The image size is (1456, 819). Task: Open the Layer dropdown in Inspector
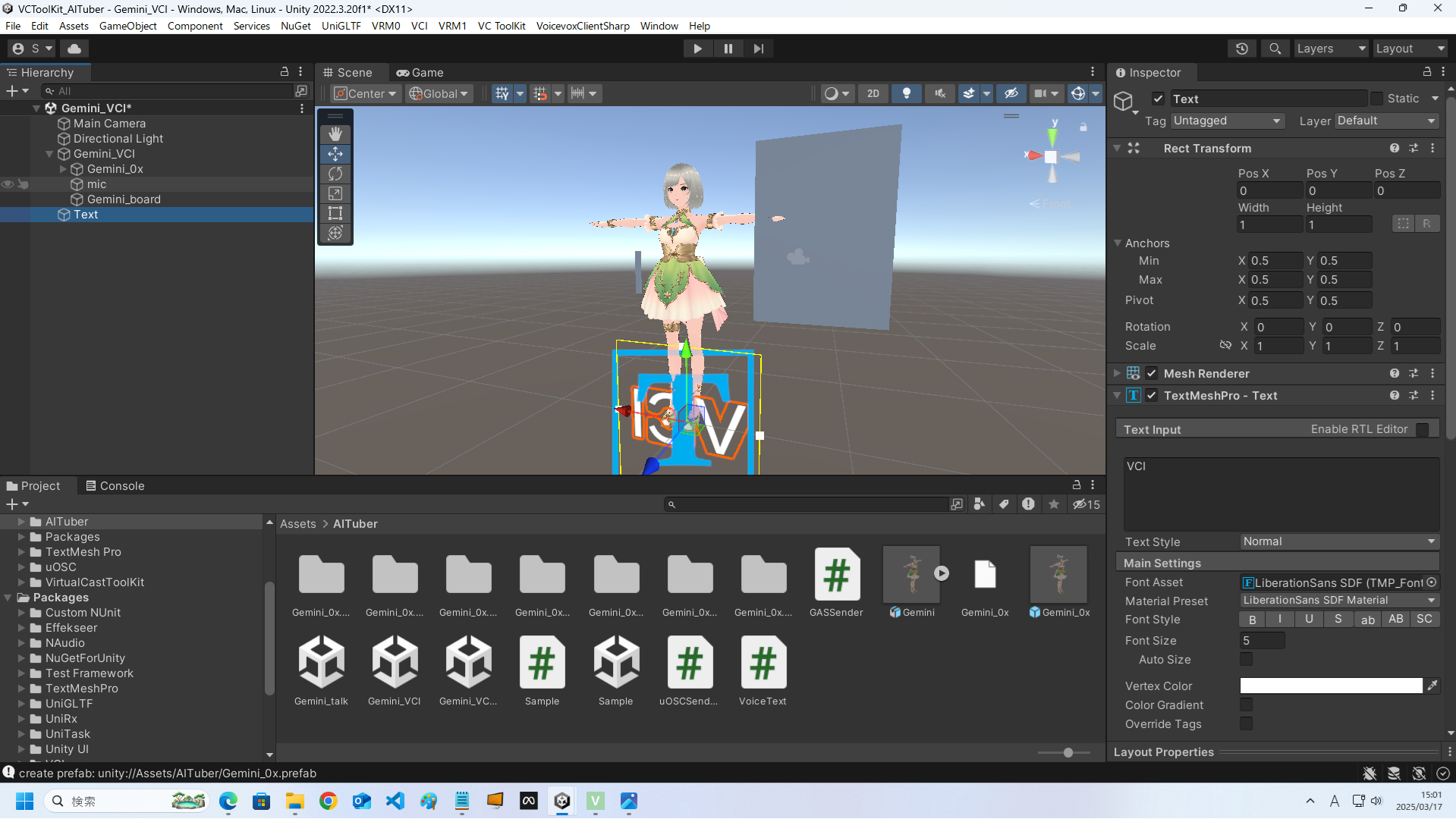(1386, 121)
